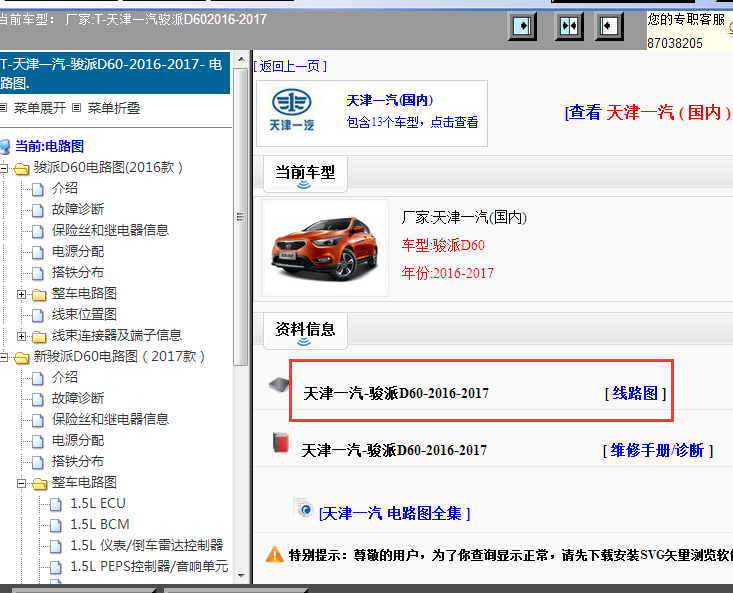Click folder icon of 新骏派D60电路图（2017款）
Screen dimensions: 733x593
tap(22, 357)
